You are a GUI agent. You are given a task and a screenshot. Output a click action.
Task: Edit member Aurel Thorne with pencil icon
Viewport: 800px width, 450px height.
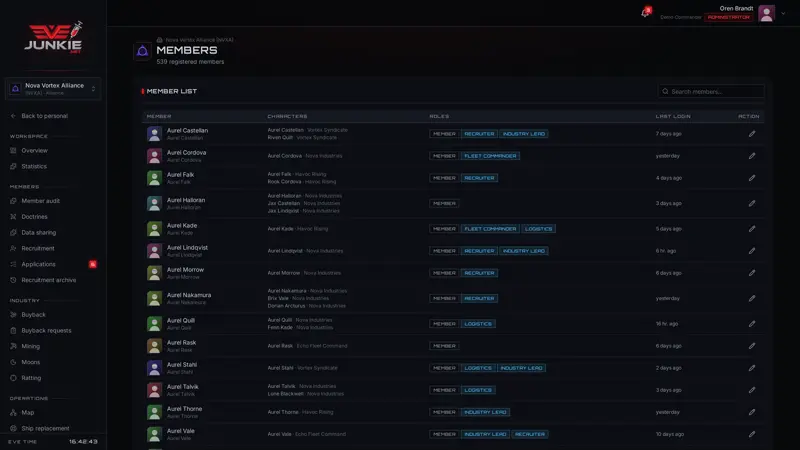tap(752, 412)
